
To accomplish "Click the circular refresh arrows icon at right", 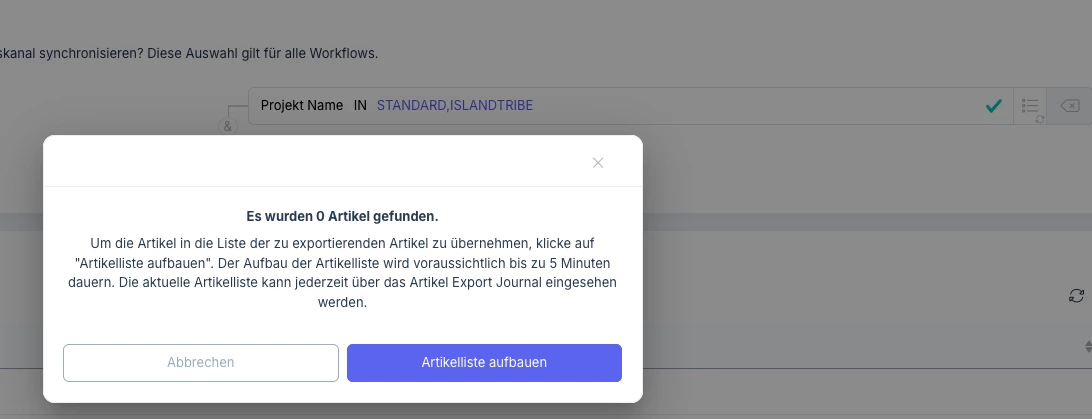I will (x=1076, y=296).
